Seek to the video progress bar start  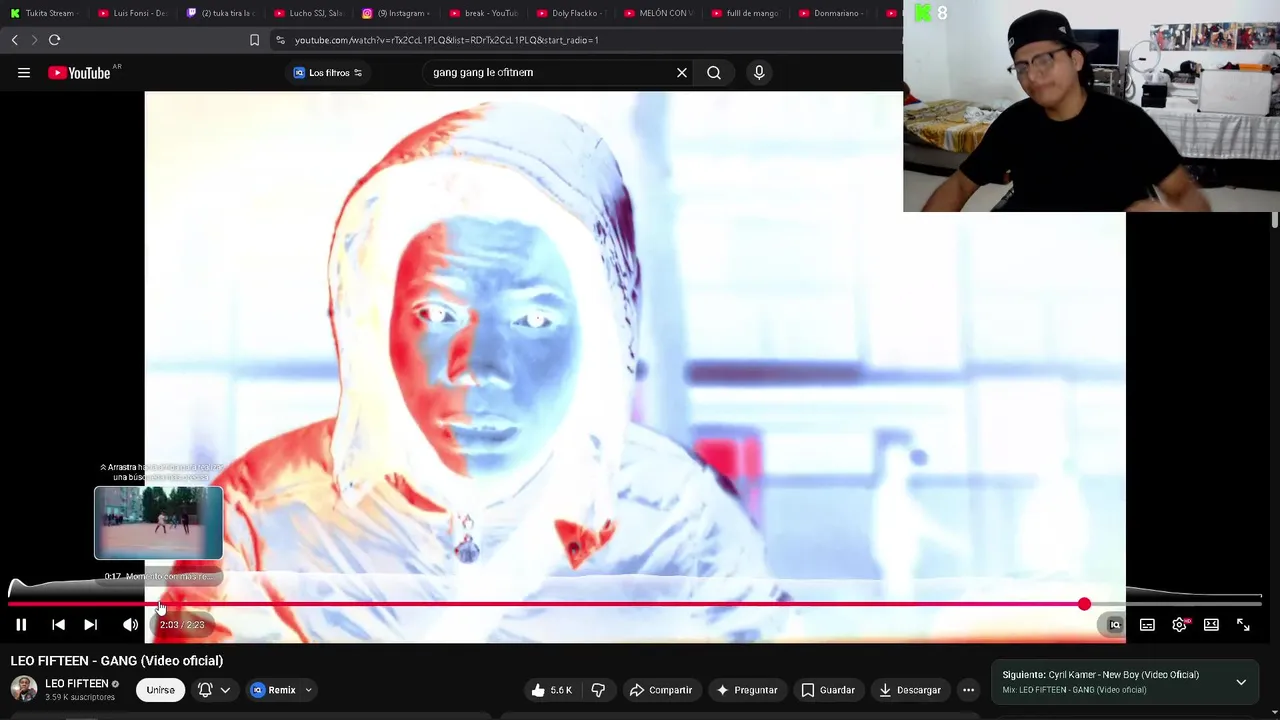pos(11,604)
